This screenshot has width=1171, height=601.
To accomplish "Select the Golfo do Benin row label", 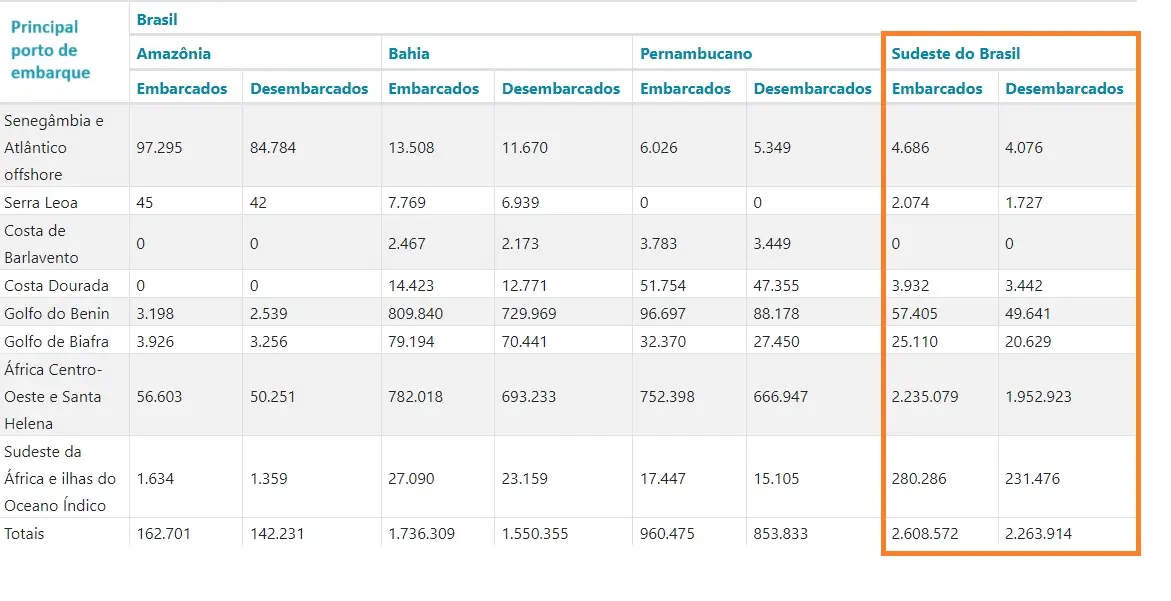I will pos(56,314).
